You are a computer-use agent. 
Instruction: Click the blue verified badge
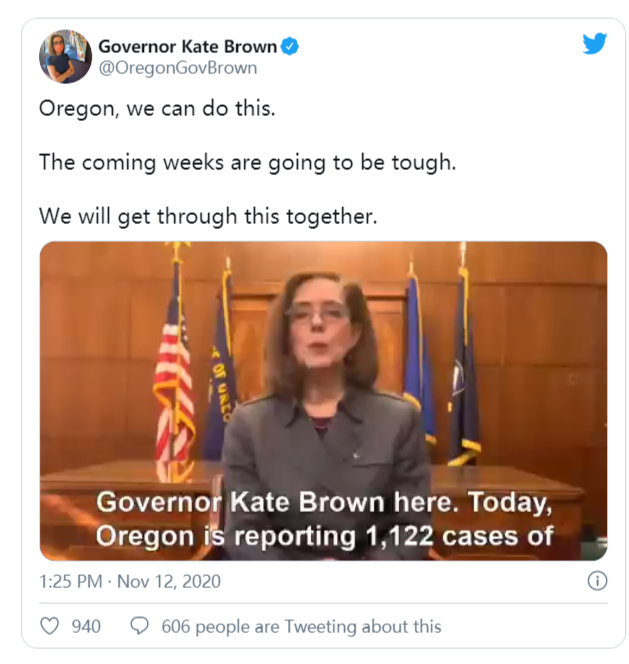coord(290,46)
